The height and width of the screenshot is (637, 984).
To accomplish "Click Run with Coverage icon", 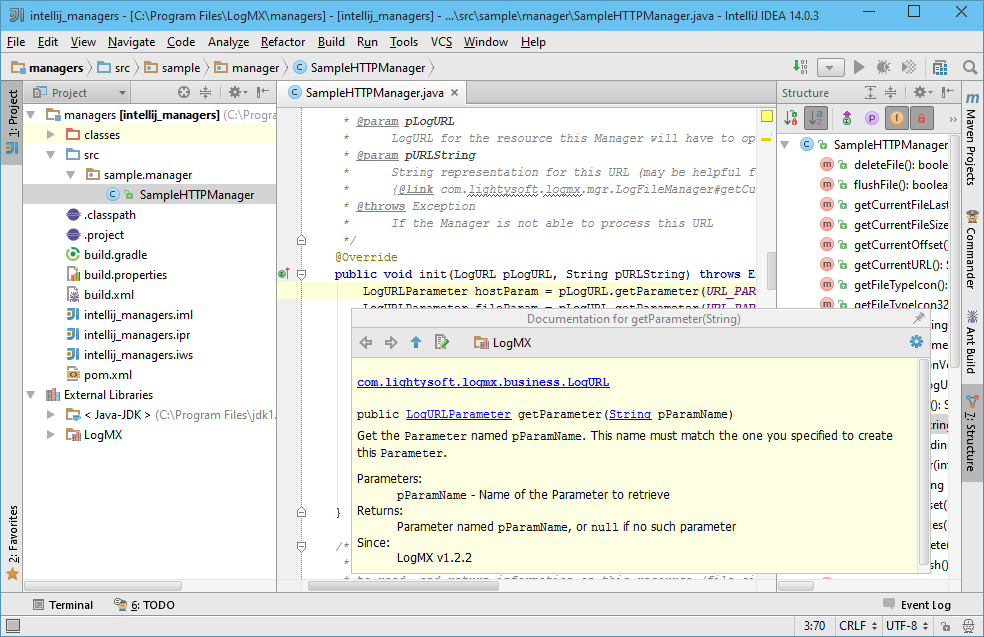I will [909, 67].
